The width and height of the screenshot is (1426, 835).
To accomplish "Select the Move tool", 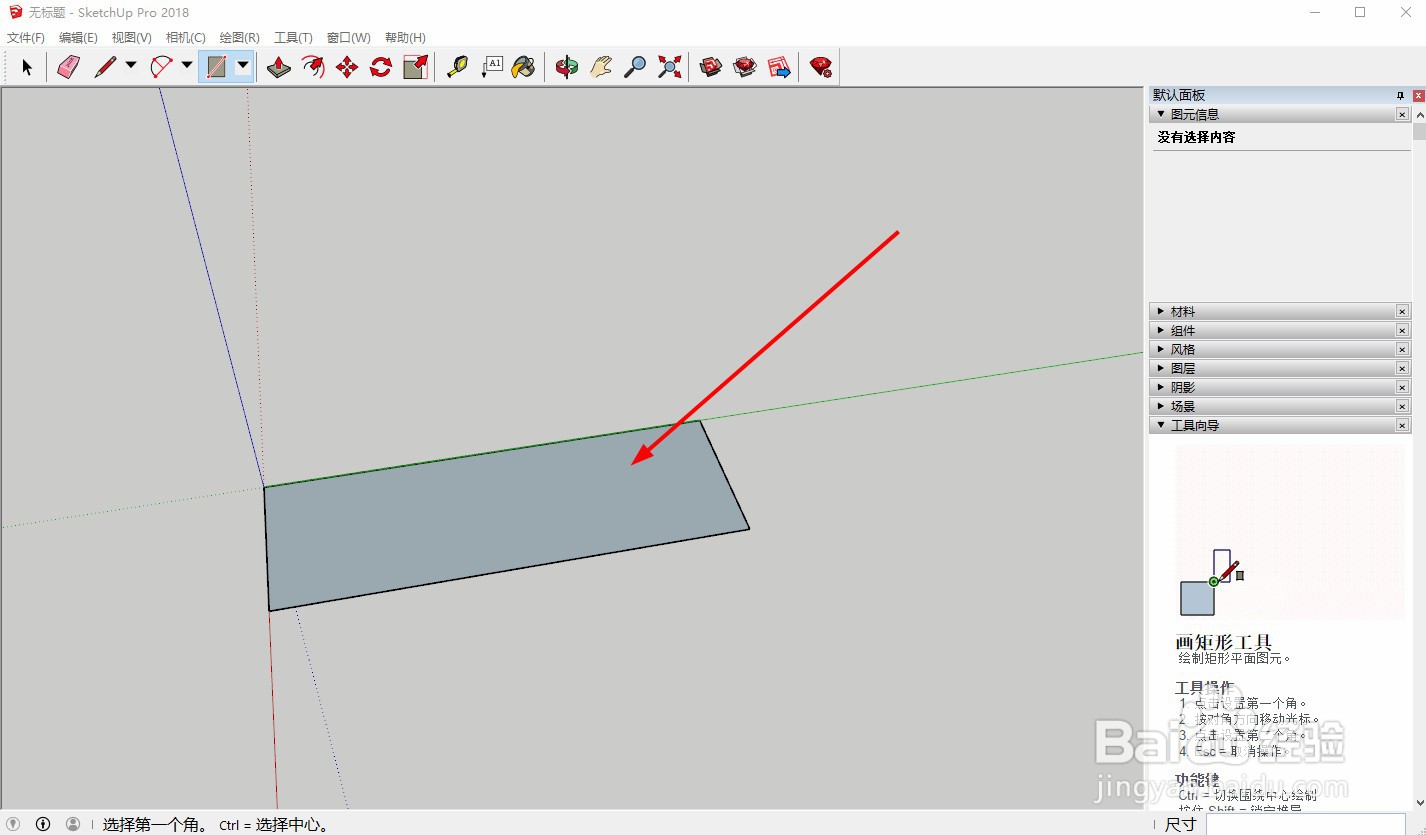I will (x=347, y=67).
